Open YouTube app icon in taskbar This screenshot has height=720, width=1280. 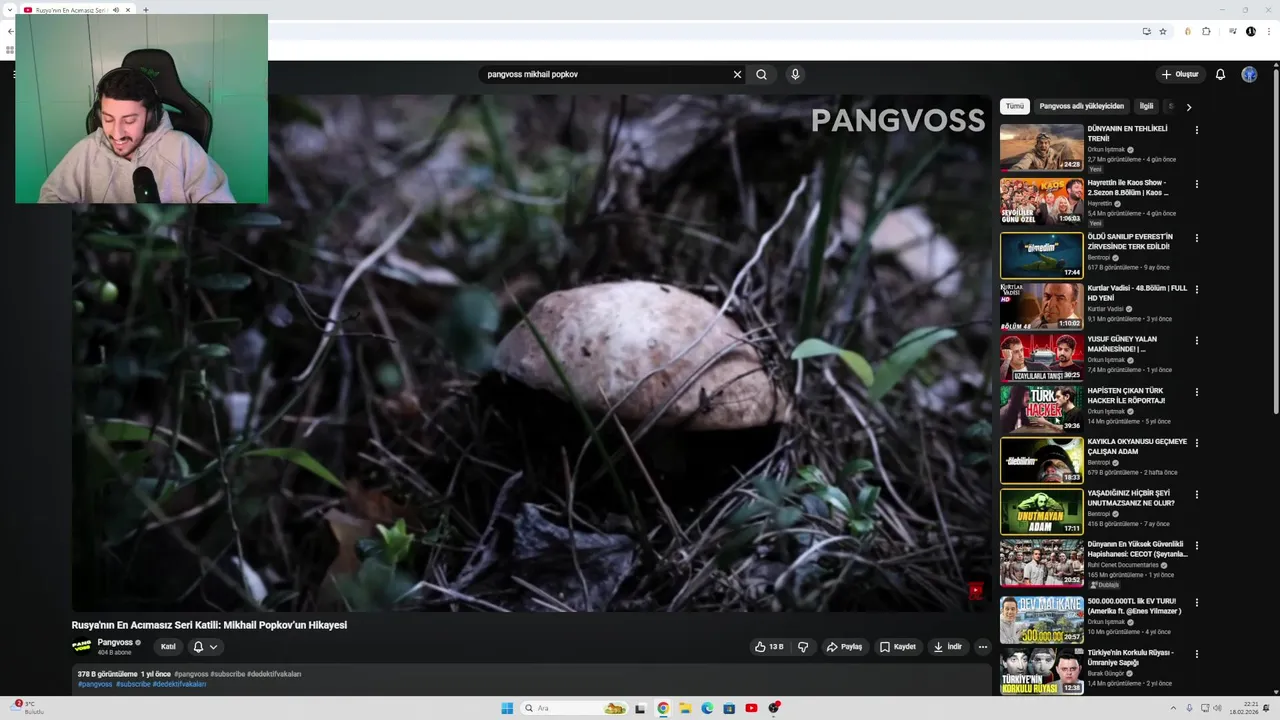751,708
